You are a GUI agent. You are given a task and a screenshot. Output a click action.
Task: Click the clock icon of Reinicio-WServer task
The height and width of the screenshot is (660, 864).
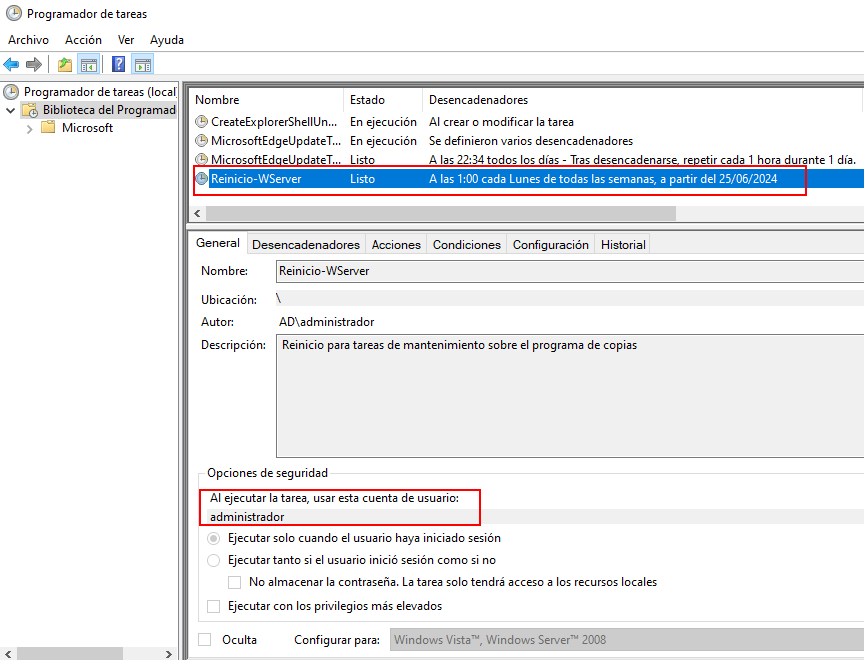[202, 179]
